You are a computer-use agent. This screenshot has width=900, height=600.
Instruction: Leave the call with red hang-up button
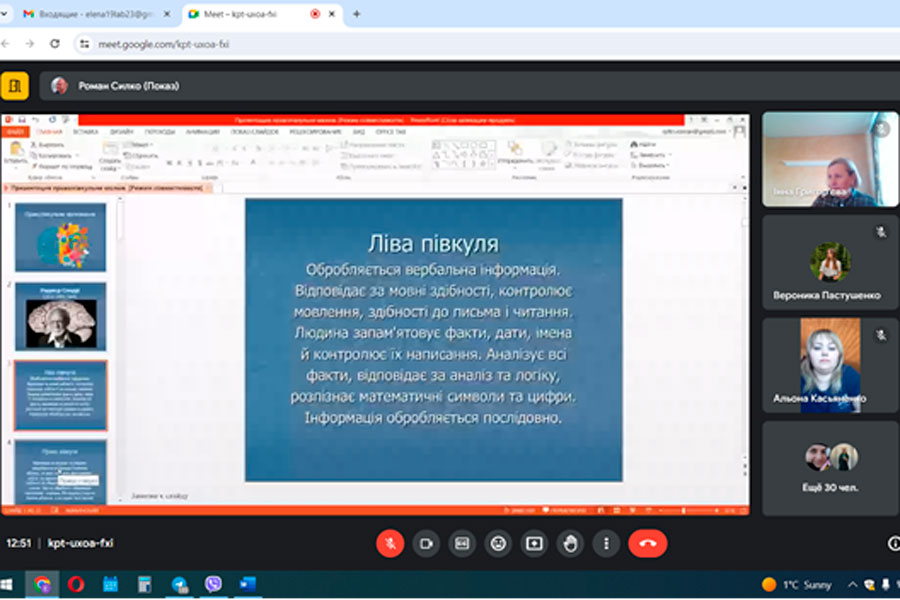tap(648, 543)
